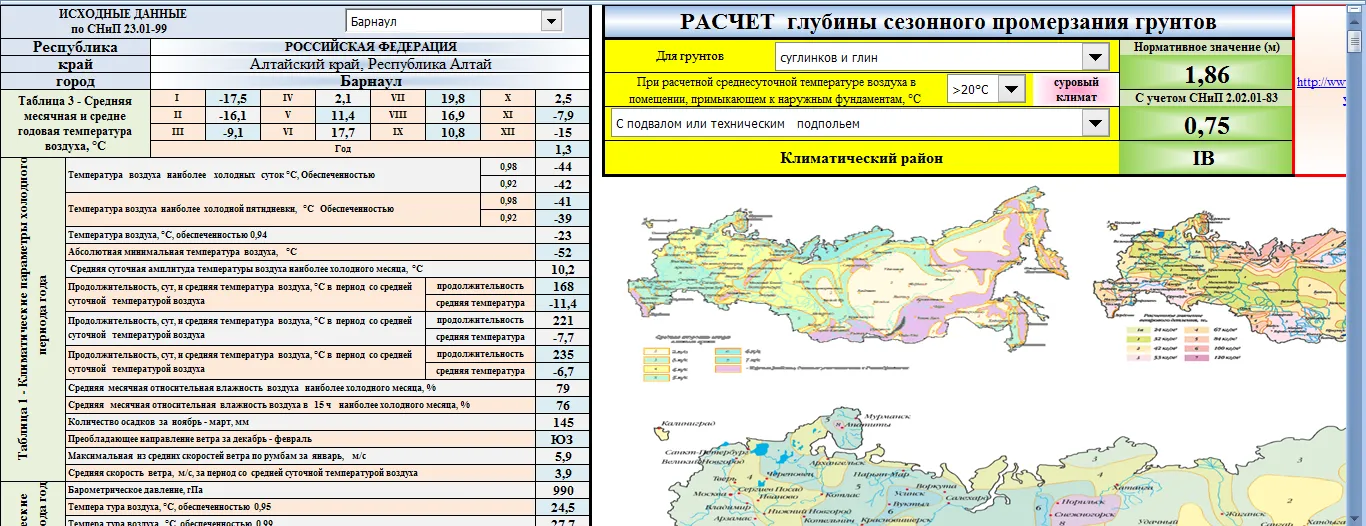Select absolute minimum temperature cell '-52'
Image resolution: width=1366 pixels, height=526 pixels.
pyautogui.click(x=563, y=252)
